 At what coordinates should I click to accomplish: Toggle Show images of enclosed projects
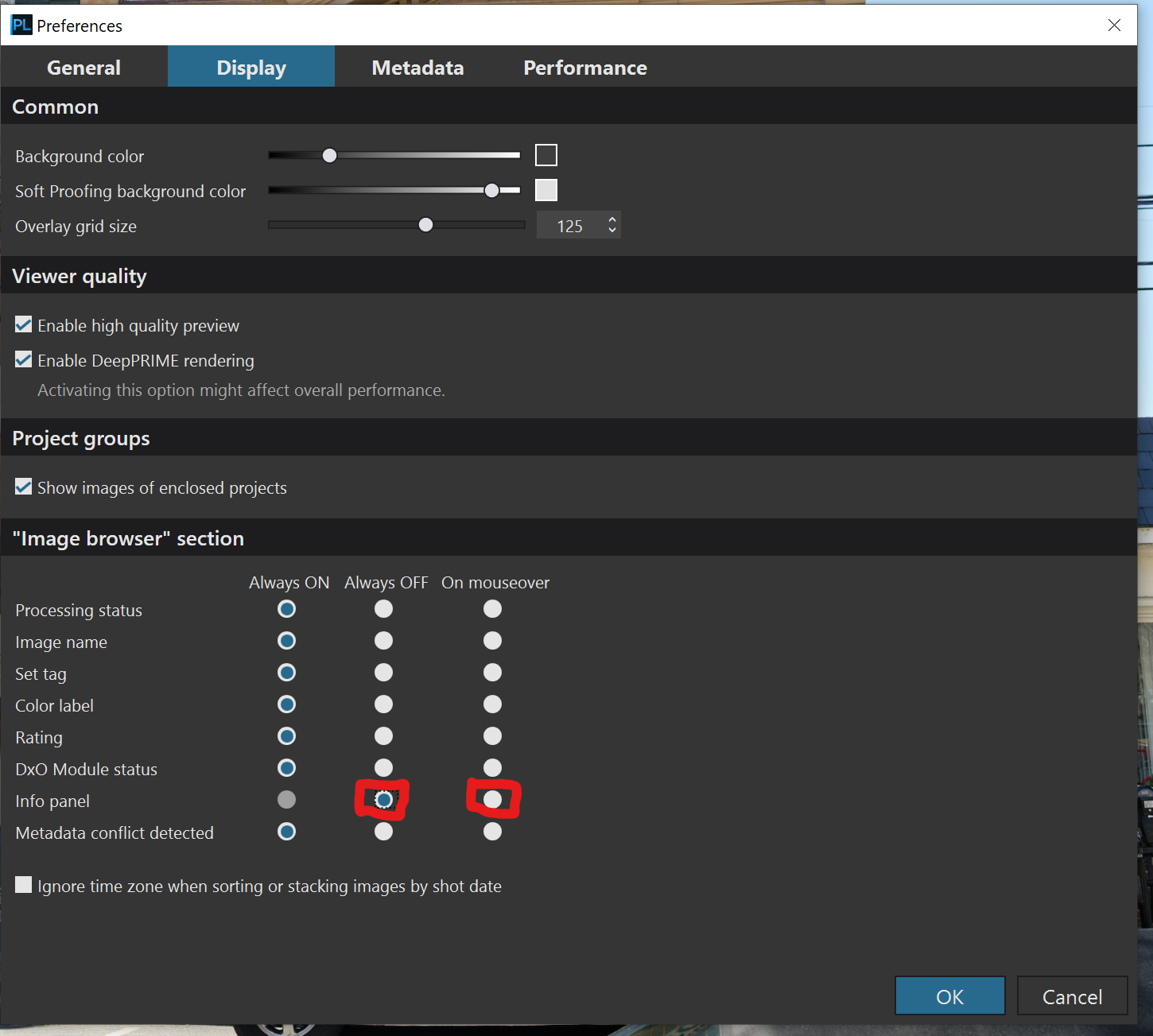tap(24, 487)
